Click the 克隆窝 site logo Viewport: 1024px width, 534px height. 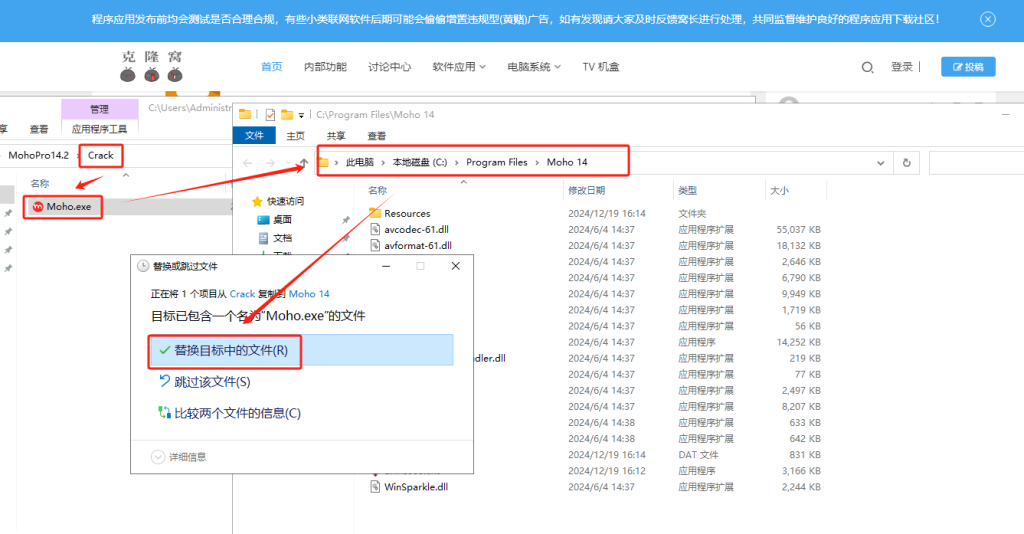pyautogui.click(x=152, y=66)
